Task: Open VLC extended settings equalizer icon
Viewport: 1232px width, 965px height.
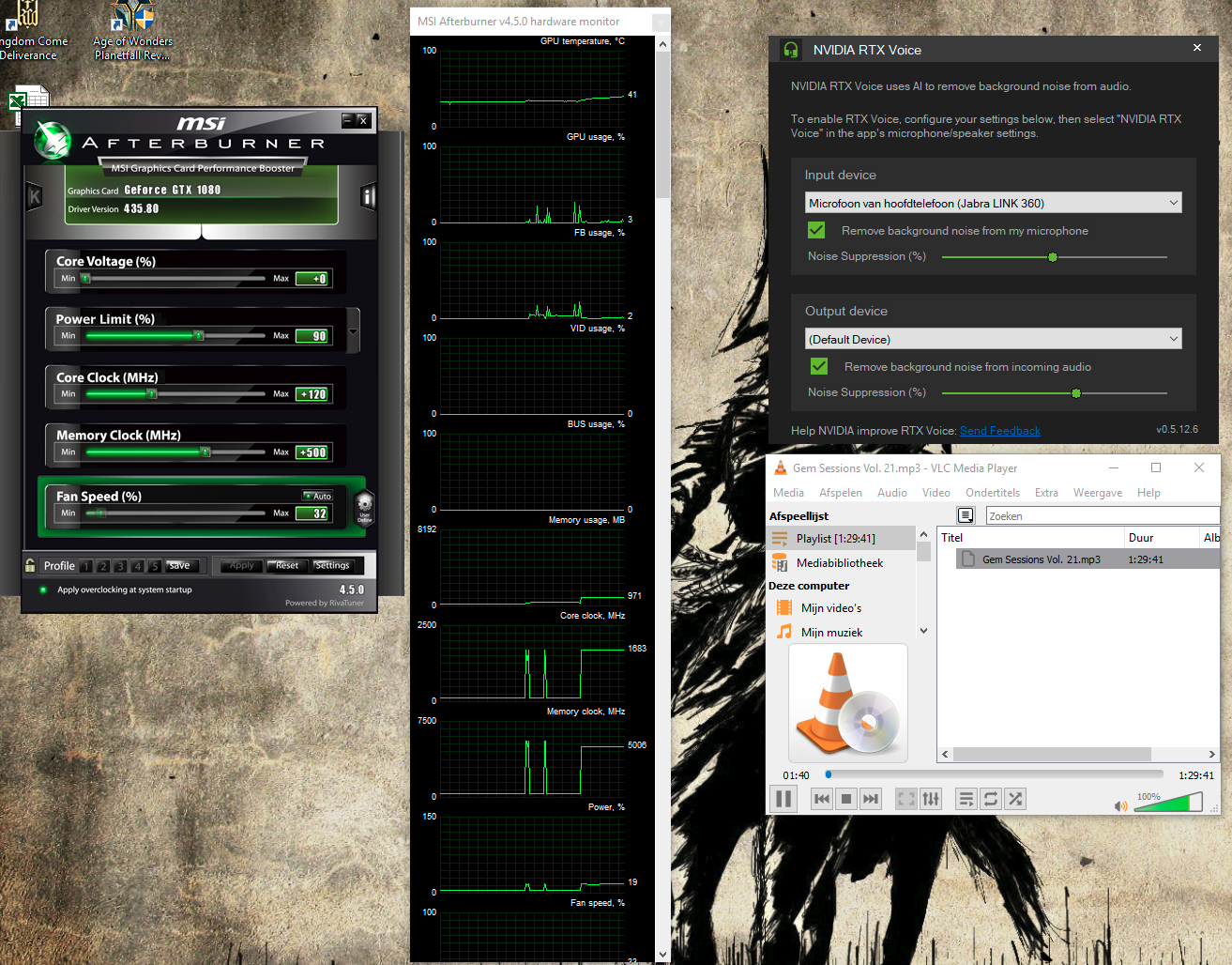Action: pyautogui.click(x=931, y=799)
